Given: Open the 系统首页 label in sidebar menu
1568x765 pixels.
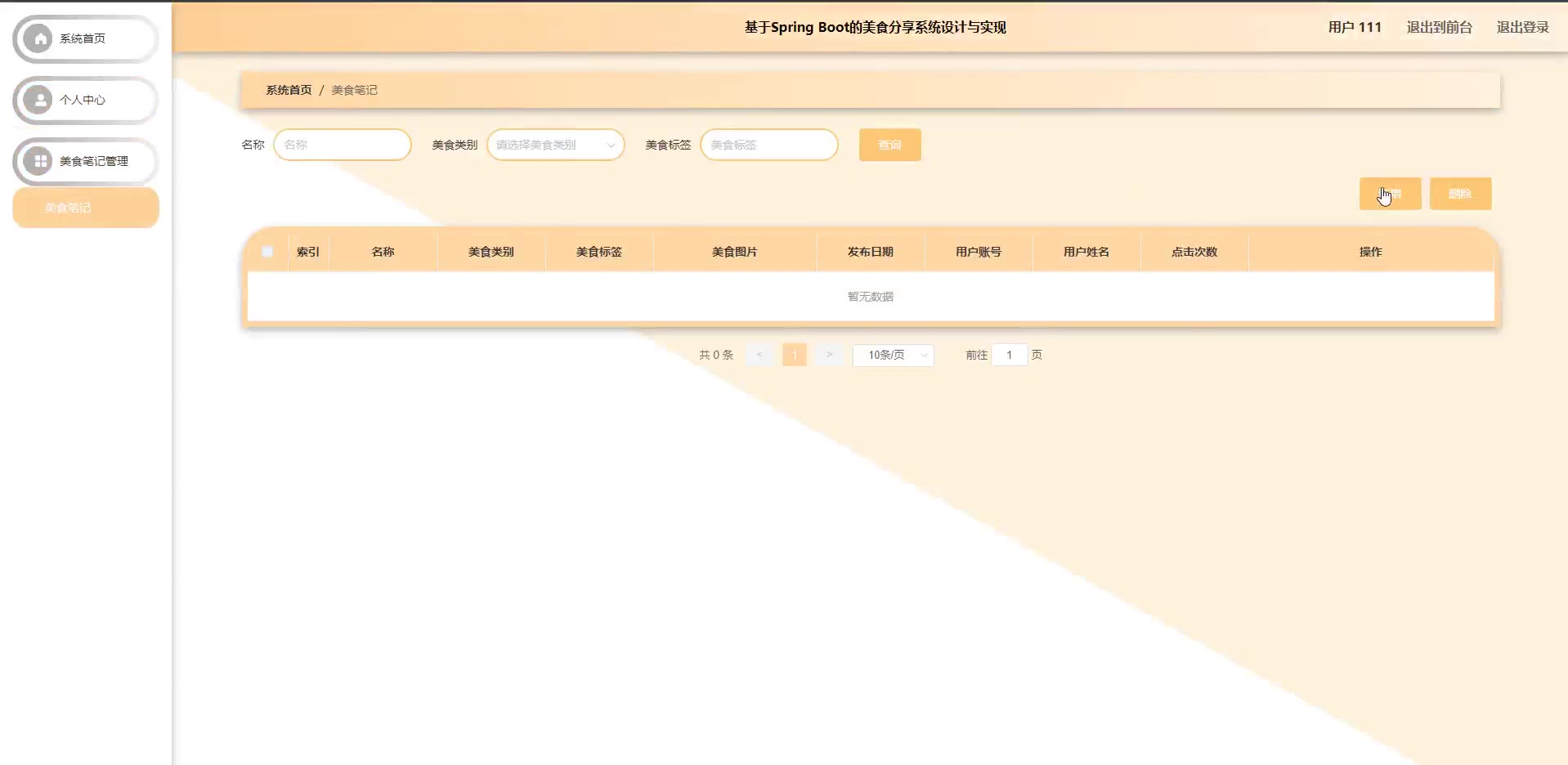Looking at the screenshot, I should coord(83,38).
